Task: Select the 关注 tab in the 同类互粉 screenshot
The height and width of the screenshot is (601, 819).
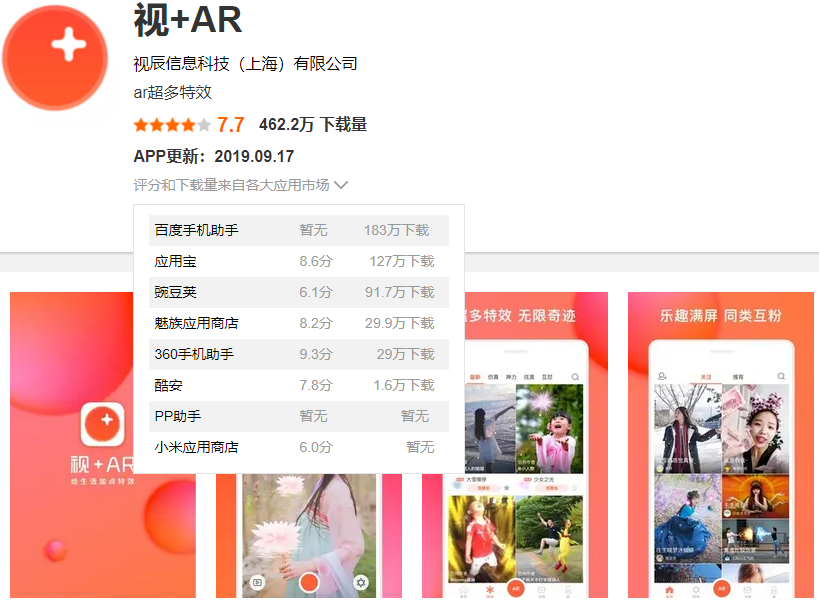Action: coord(706,376)
